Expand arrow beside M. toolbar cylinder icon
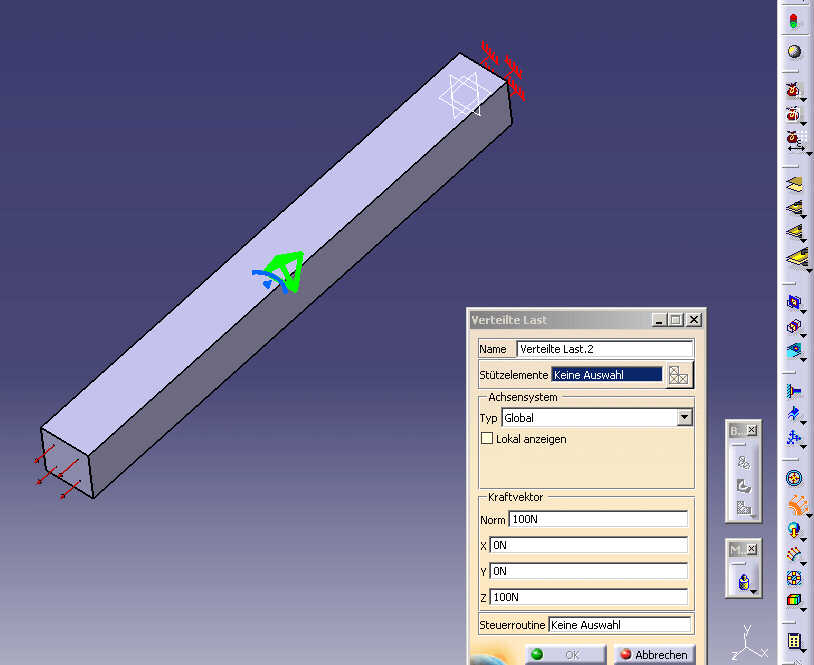The width and height of the screenshot is (814, 665). coord(753,592)
